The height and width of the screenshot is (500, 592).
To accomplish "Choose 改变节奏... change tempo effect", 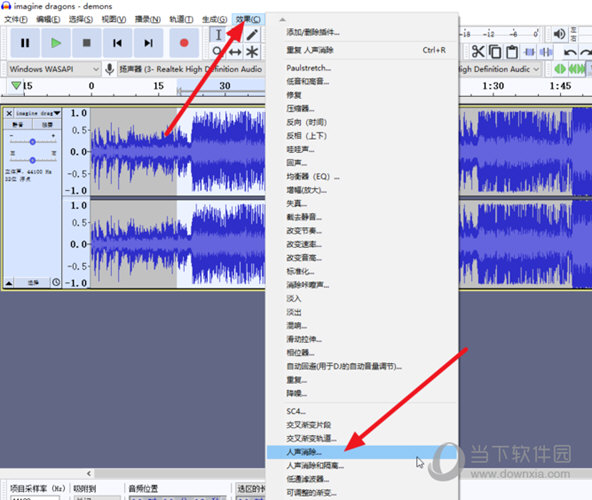I will click(x=362, y=231).
